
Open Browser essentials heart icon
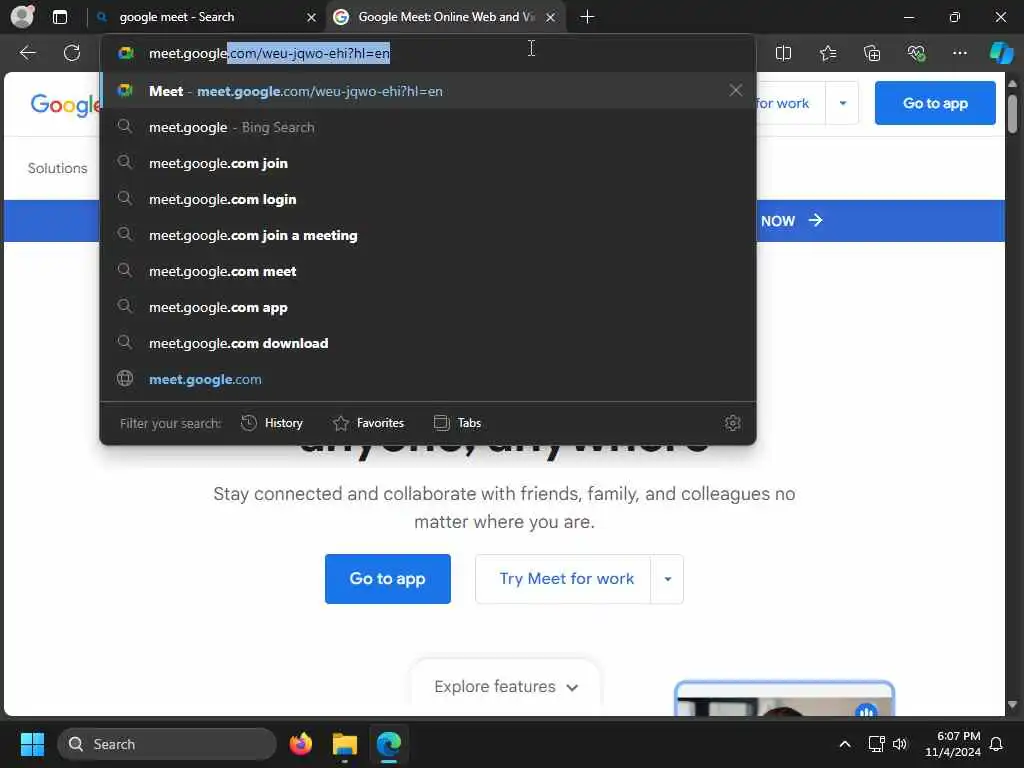916,53
